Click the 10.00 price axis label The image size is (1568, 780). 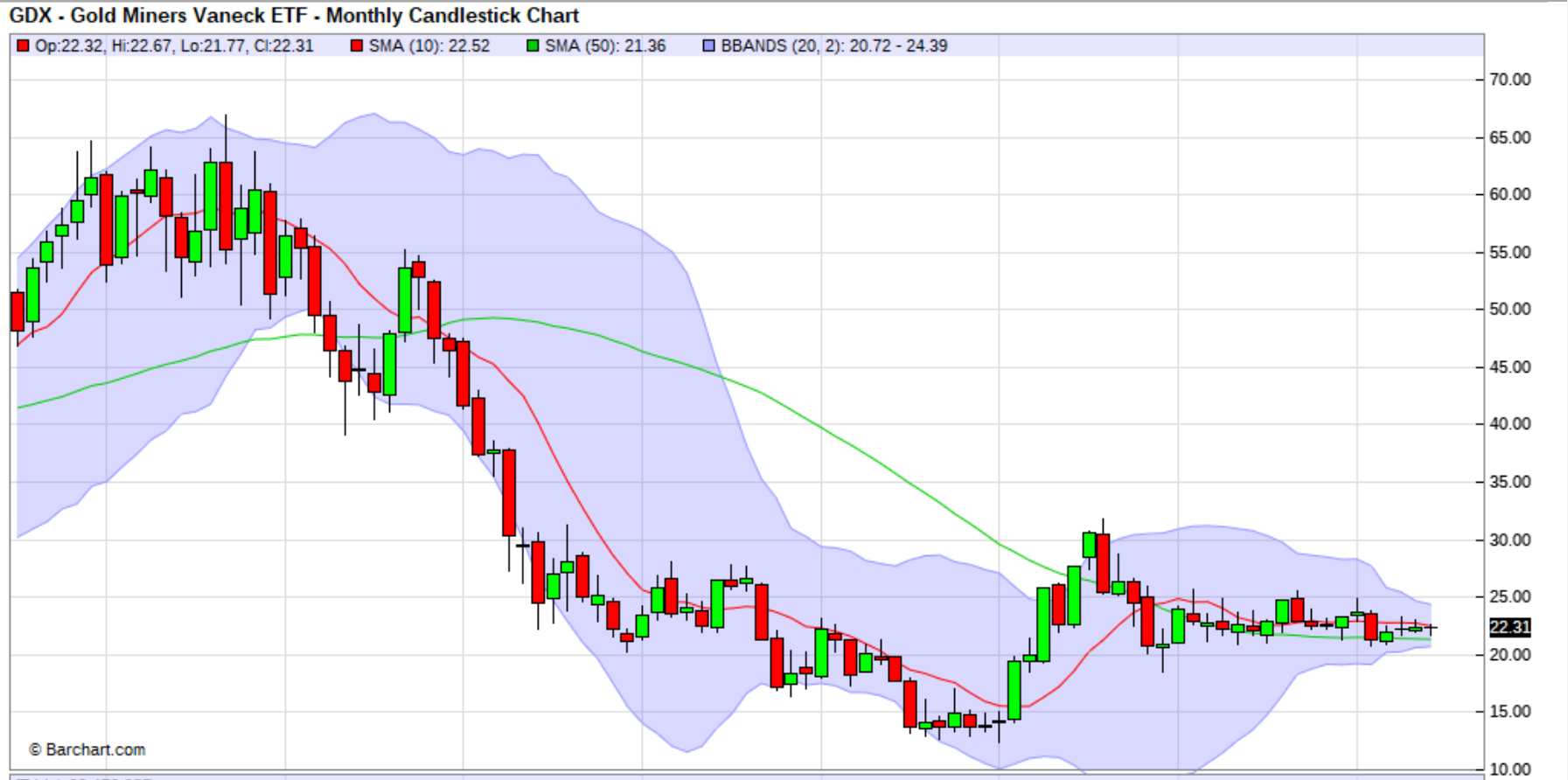click(x=1510, y=770)
